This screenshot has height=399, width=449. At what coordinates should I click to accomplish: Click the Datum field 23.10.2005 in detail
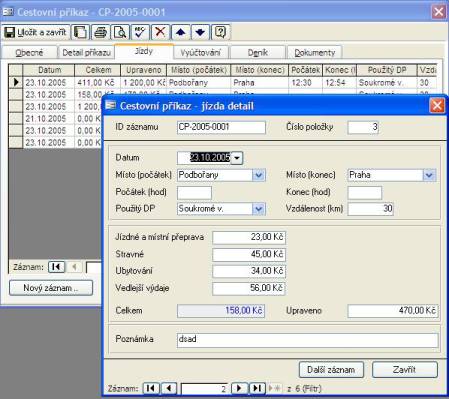(204, 158)
